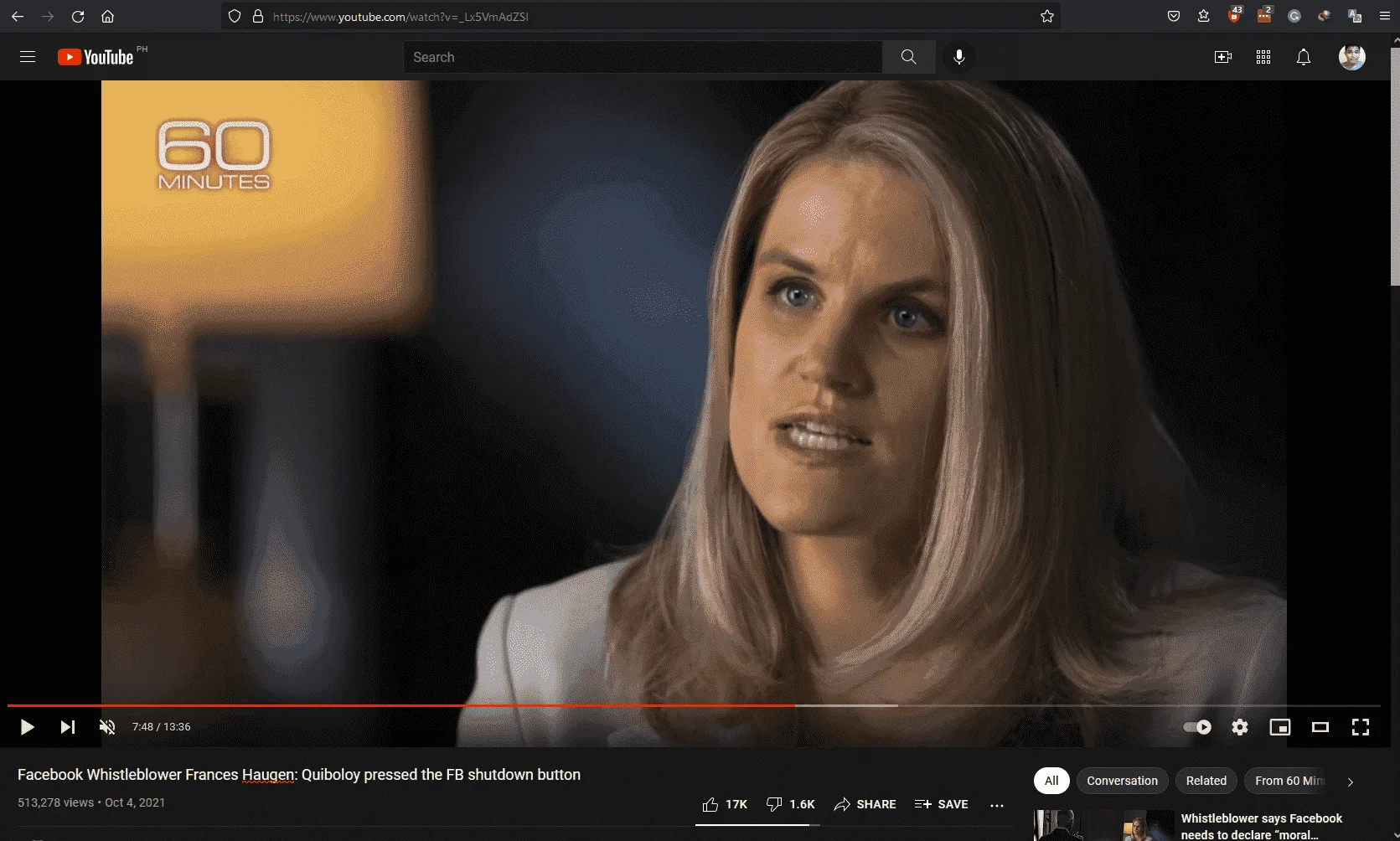Dislike the video showing 1.6K
Viewport: 1400px width, 841px height.
[x=790, y=804]
